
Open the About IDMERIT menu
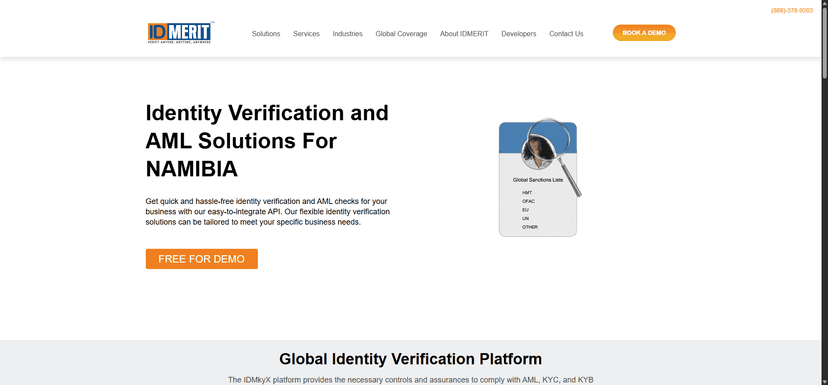click(464, 34)
